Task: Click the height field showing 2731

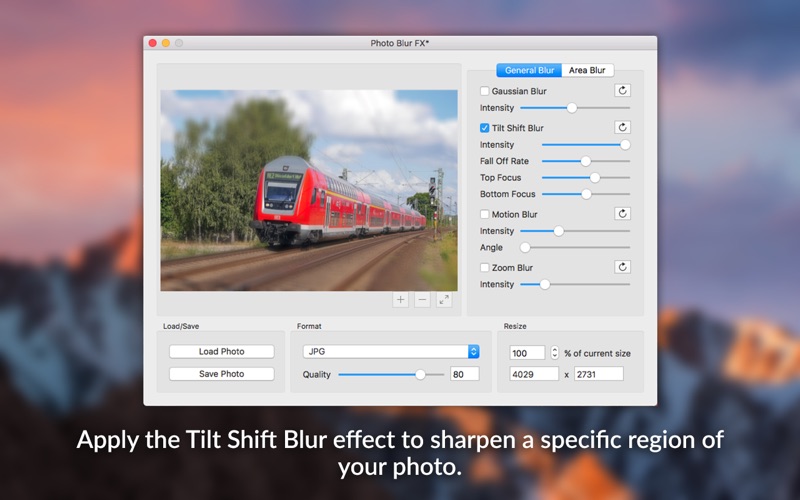Action: 599,374
